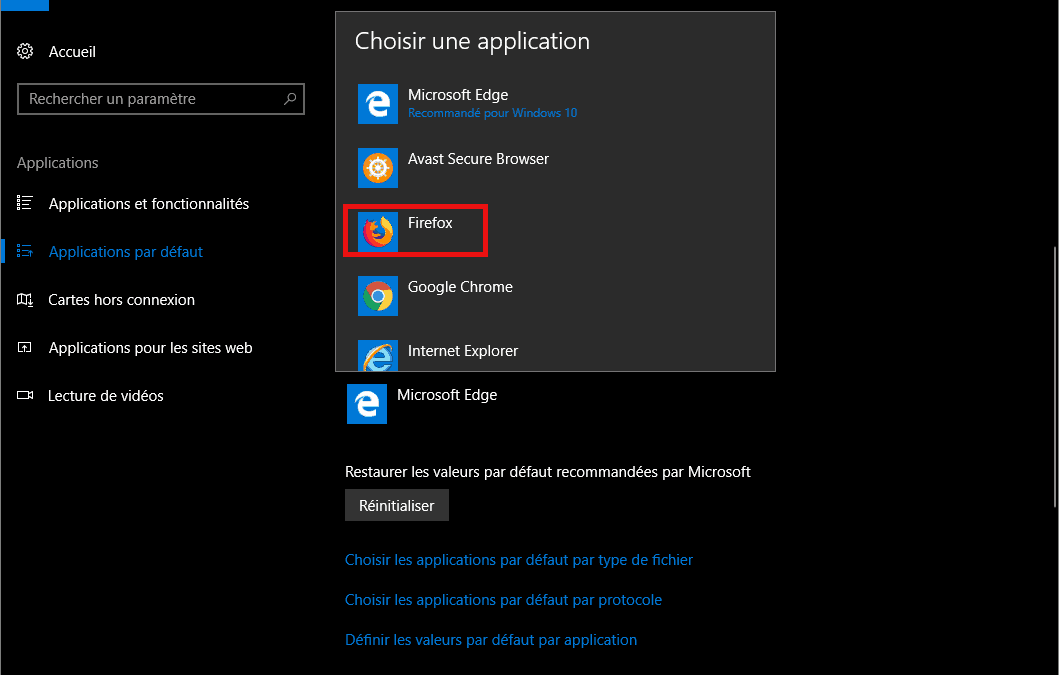Click the 'Recommandé pour Windows 10' subtitle
This screenshot has width=1059, height=675.
pos(492,113)
